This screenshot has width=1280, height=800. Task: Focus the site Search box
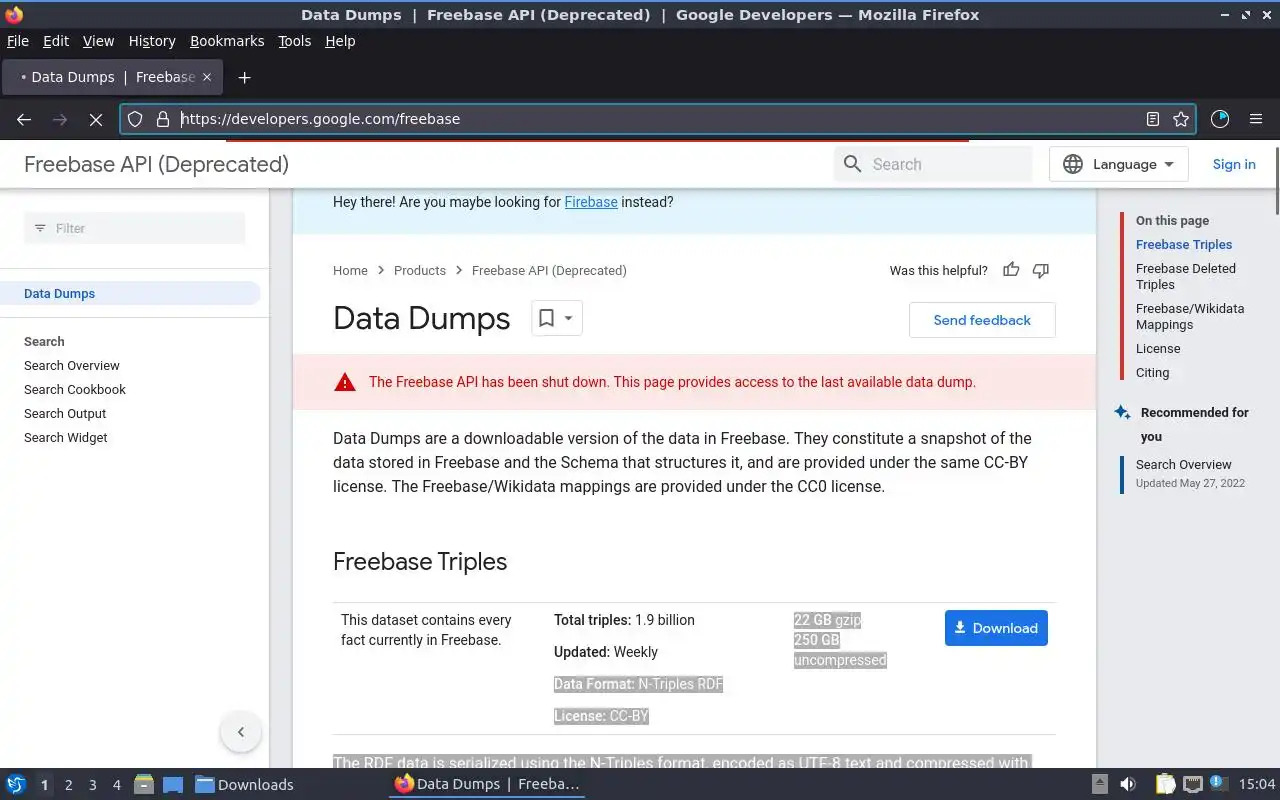[x=933, y=164]
